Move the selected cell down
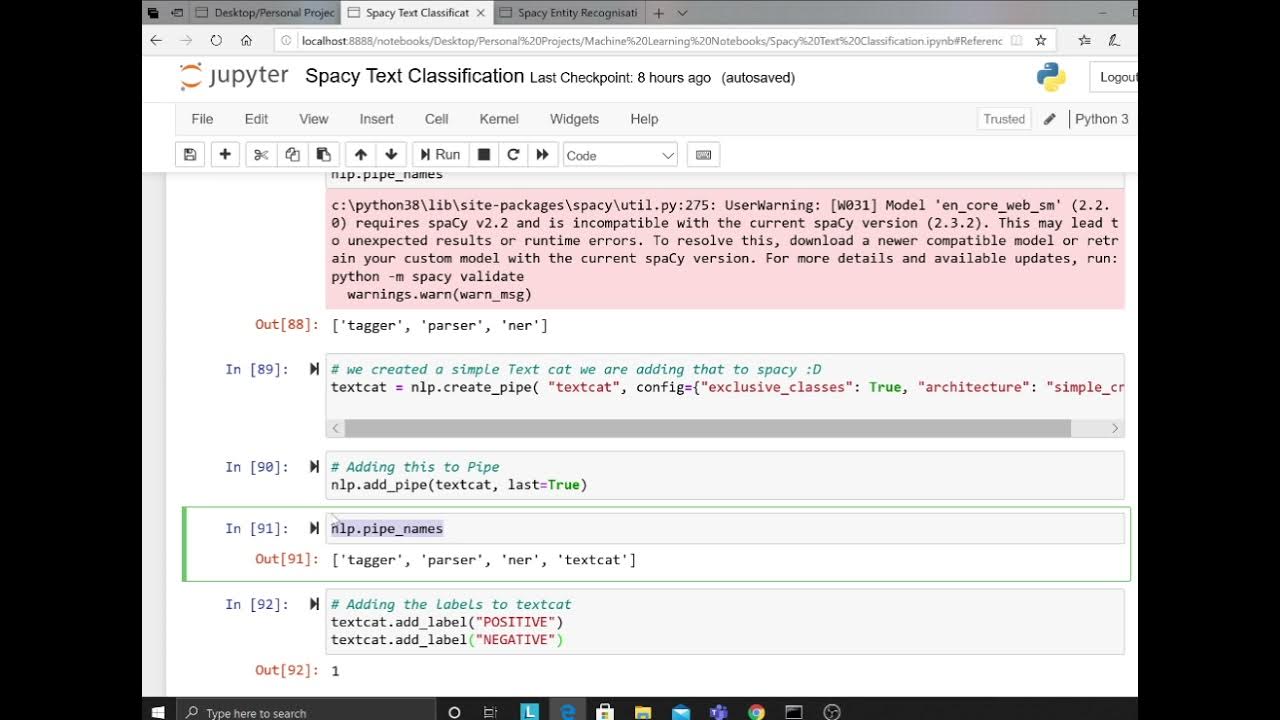The height and width of the screenshot is (720, 1280). point(392,155)
